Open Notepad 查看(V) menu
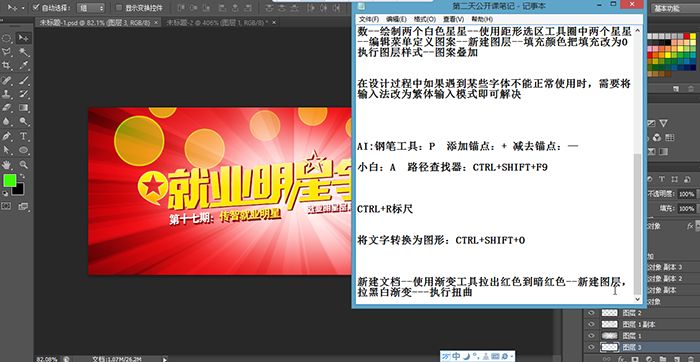This screenshot has width=700, height=362. click(453, 19)
